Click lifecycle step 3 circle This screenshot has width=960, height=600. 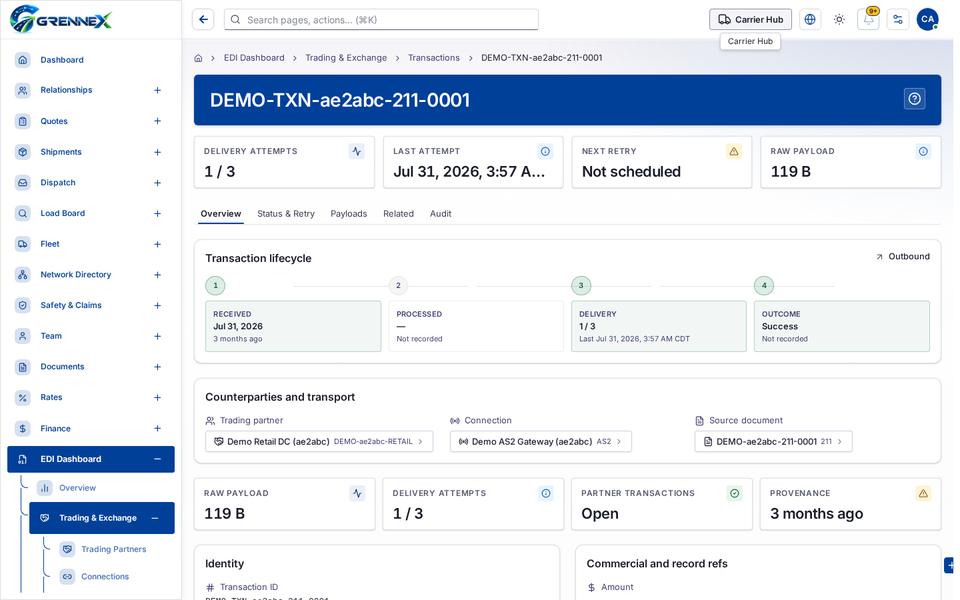pyautogui.click(x=581, y=285)
